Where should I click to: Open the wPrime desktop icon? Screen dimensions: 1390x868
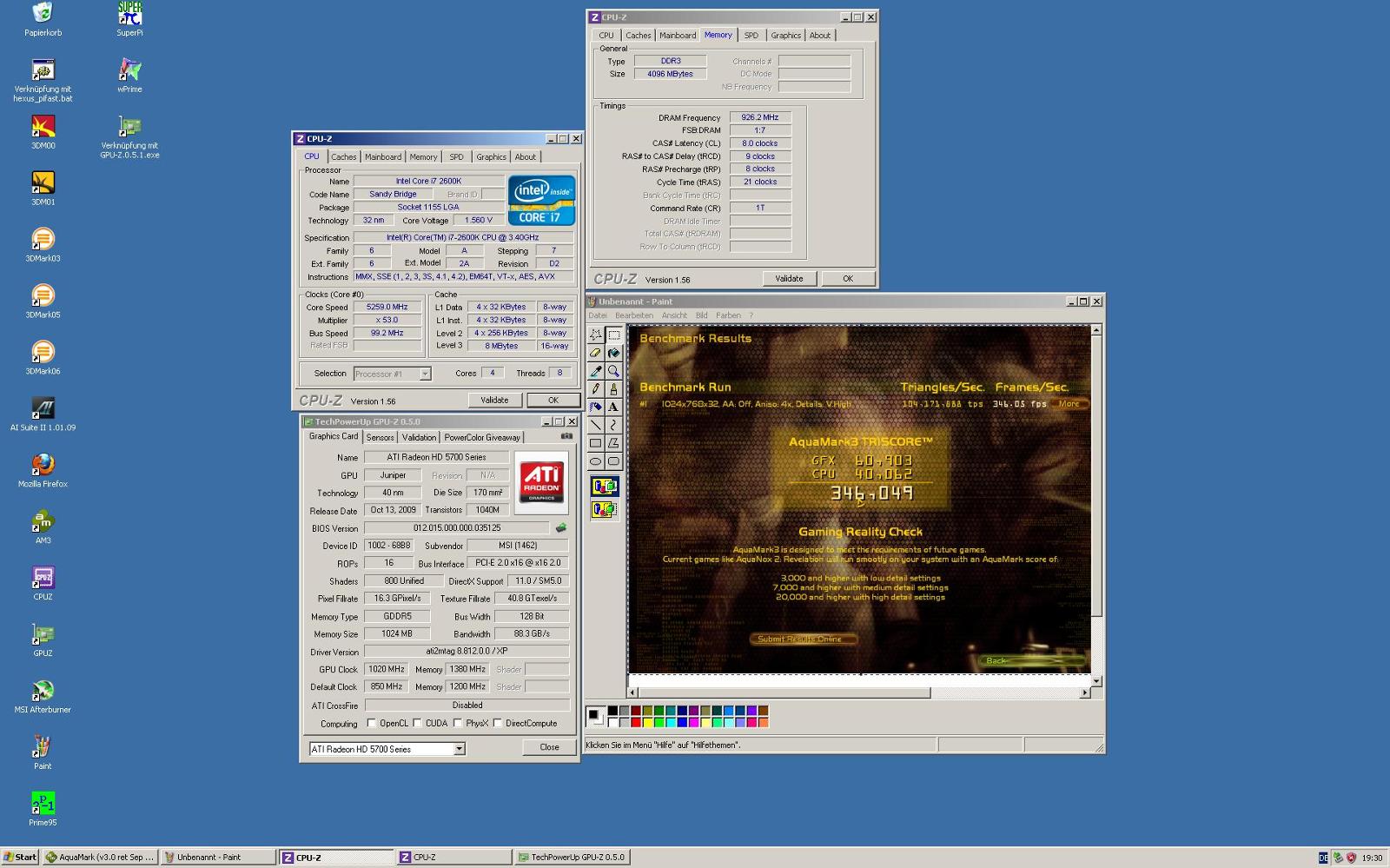[x=129, y=76]
